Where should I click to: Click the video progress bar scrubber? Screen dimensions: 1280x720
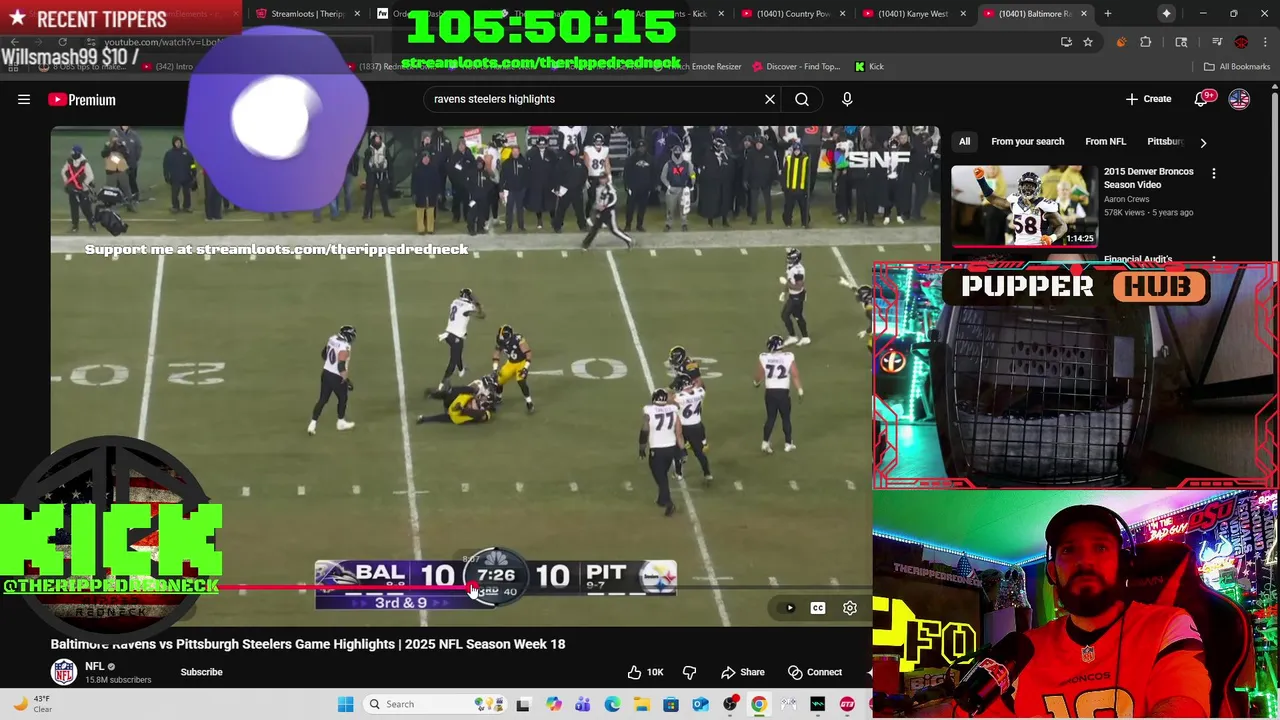click(x=472, y=588)
